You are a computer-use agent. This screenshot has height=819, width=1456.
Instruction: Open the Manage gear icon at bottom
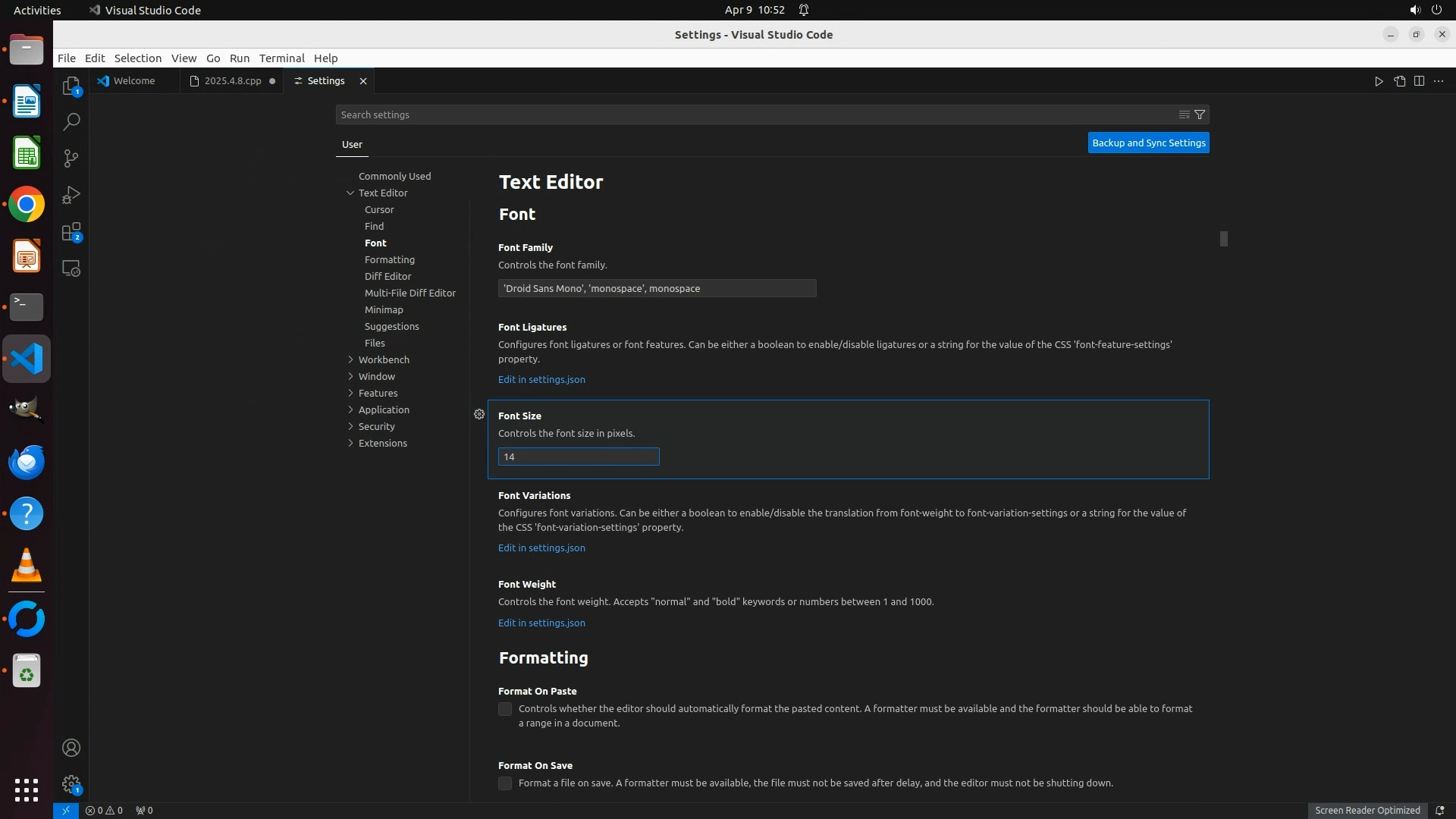pyautogui.click(x=71, y=783)
